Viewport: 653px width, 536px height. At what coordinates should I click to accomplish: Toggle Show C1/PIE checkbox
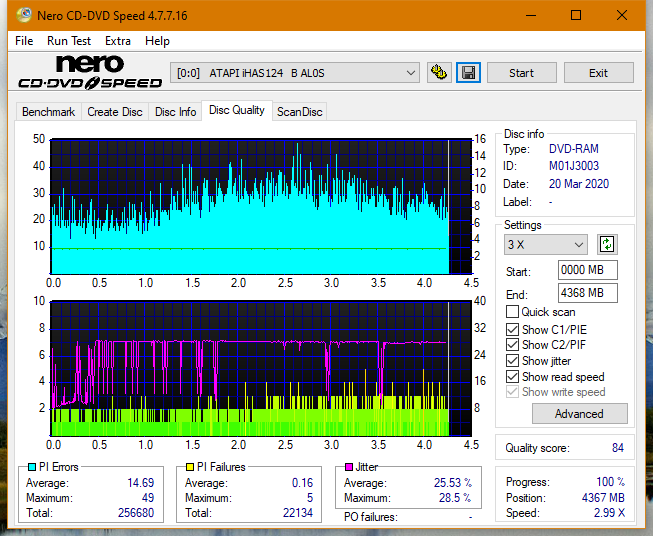pyautogui.click(x=512, y=329)
